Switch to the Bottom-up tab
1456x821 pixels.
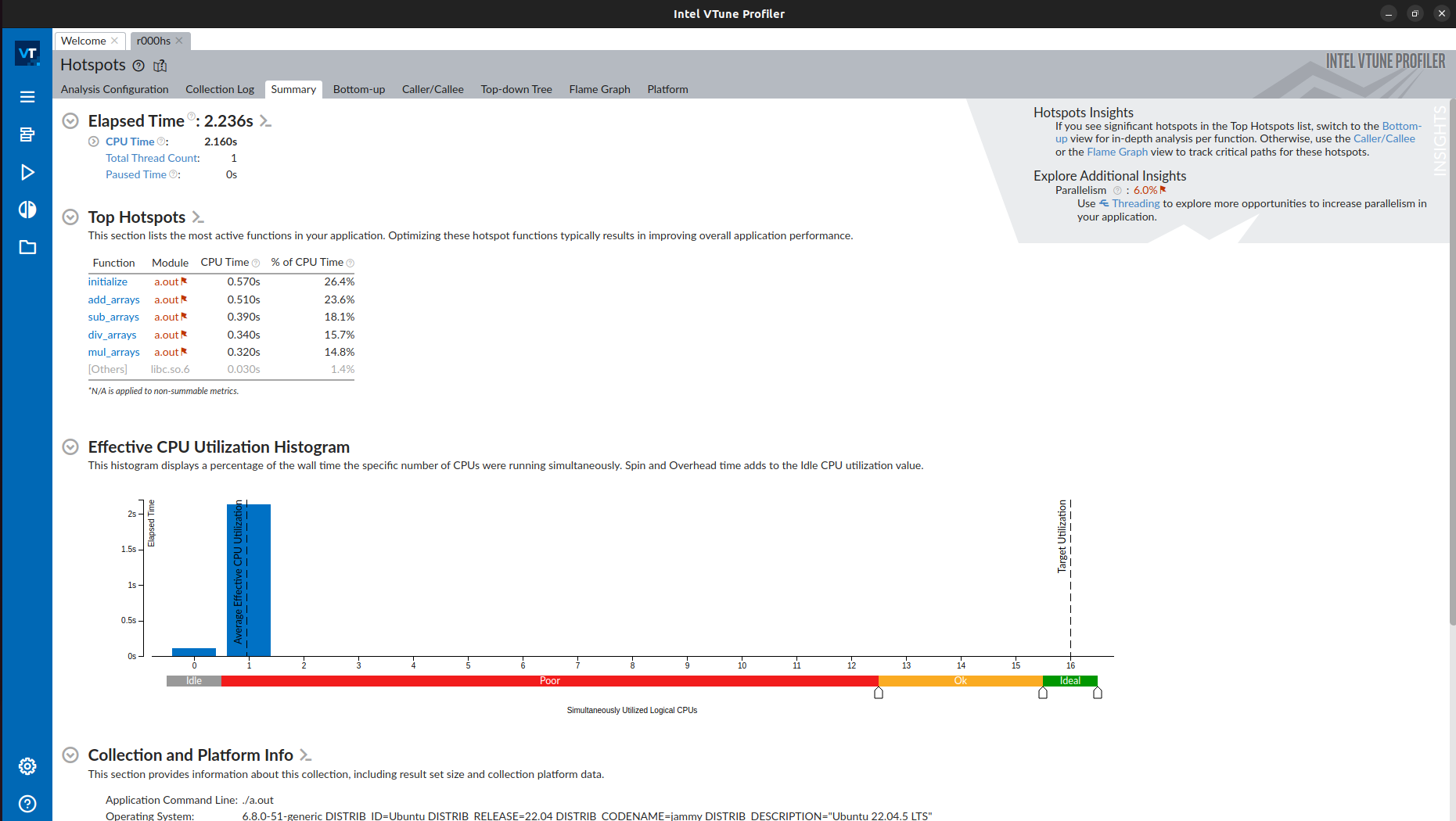pyautogui.click(x=358, y=89)
